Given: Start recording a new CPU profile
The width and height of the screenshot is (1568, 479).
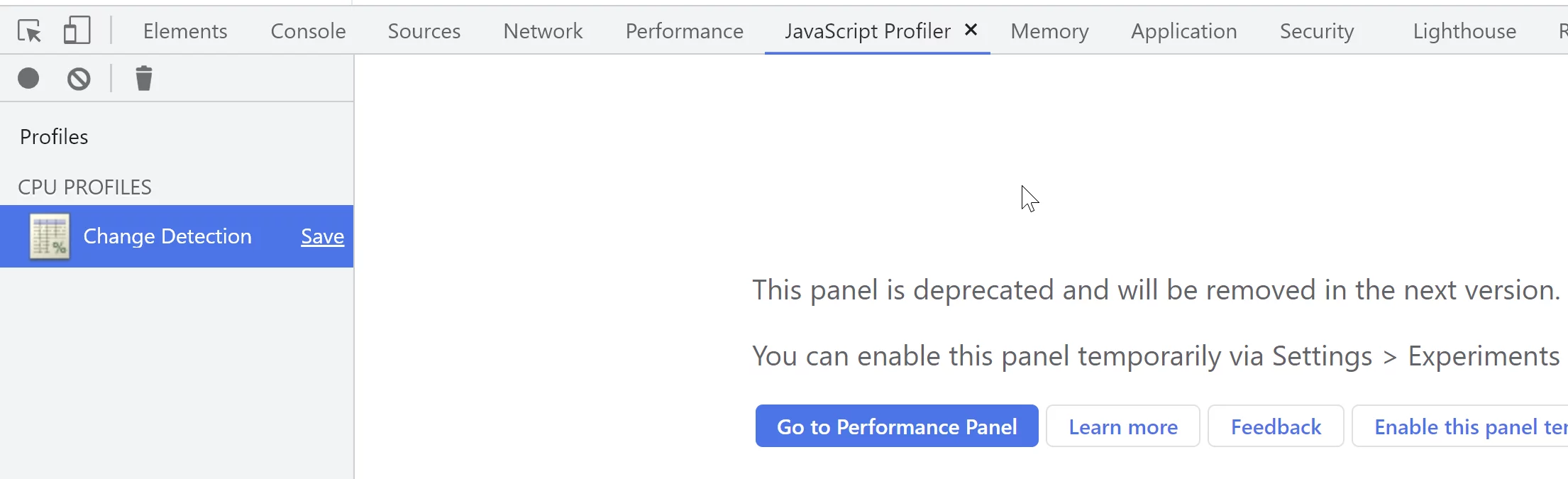Looking at the screenshot, I should [28, 78].
